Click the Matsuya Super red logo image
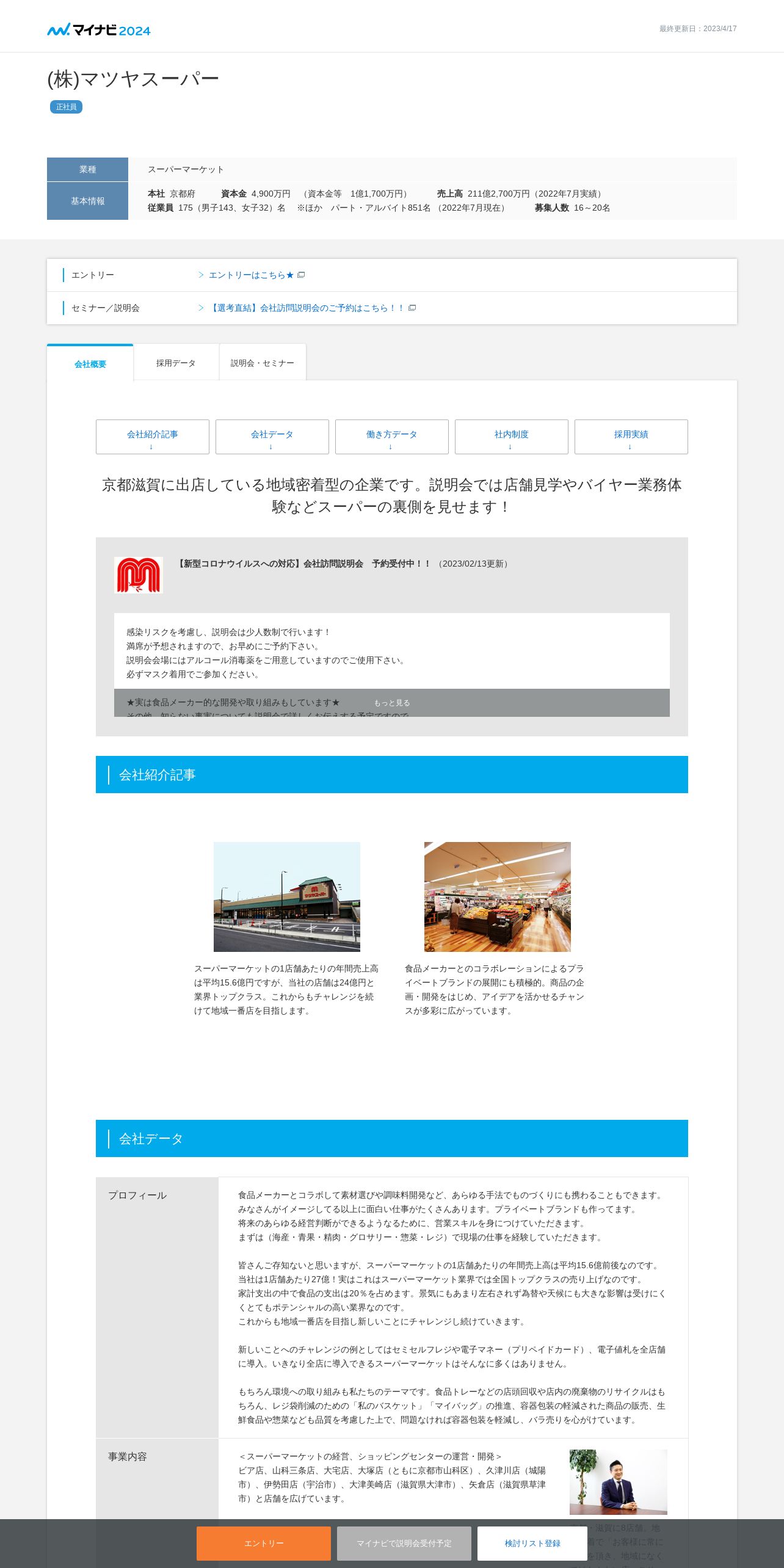 point(139,575)
